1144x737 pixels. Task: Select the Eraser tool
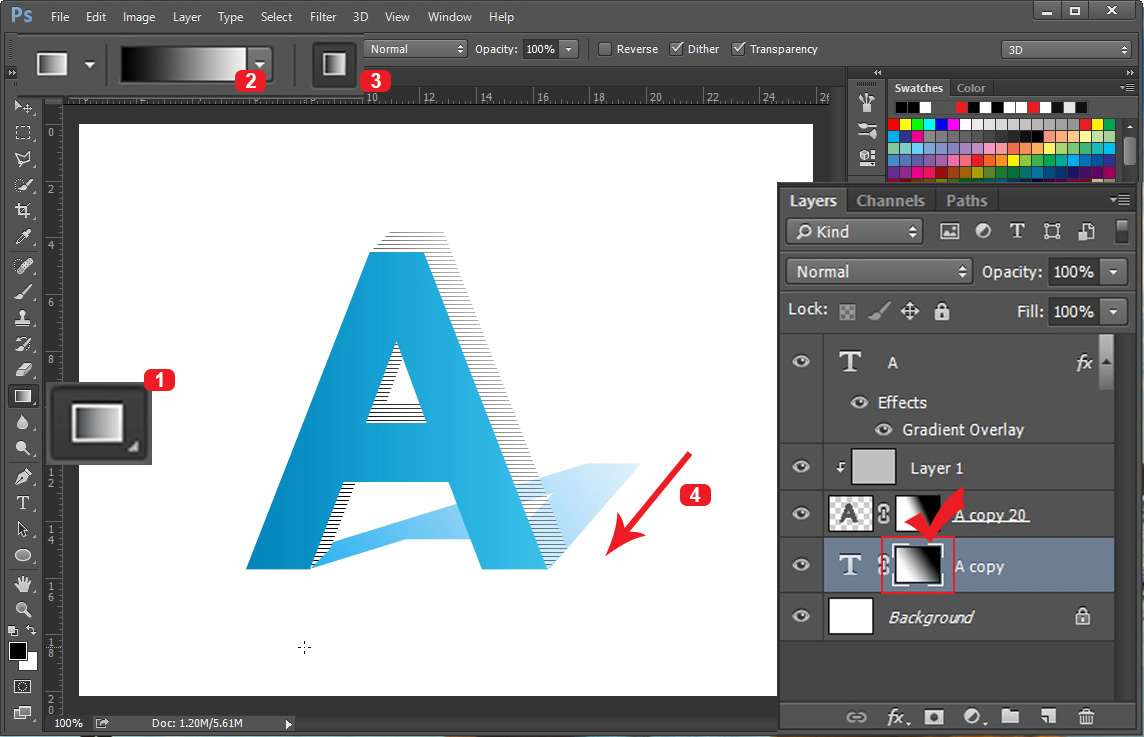[x=23, y=370]
